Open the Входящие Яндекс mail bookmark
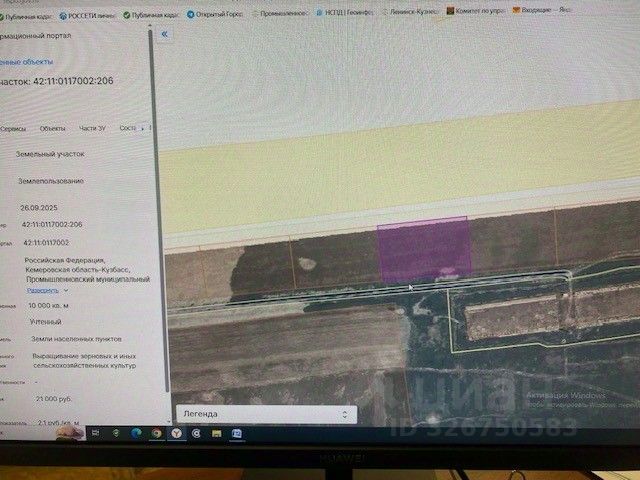Image resolution: width=640 pixels, height=480 pixels. tap(542, 9)
